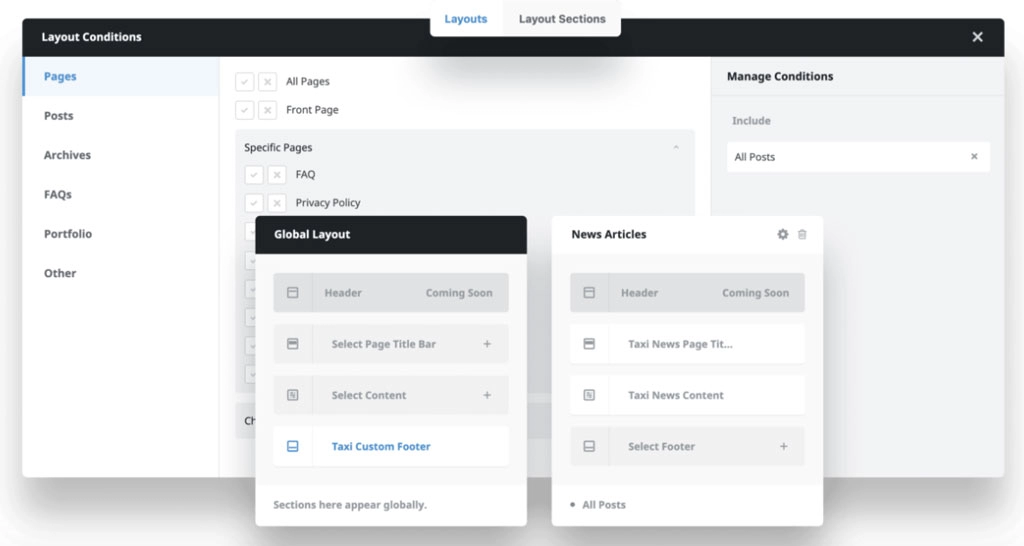
Task: Click the footer icon beside Taxi Custom Footer
Action: [x=293, y=446]
